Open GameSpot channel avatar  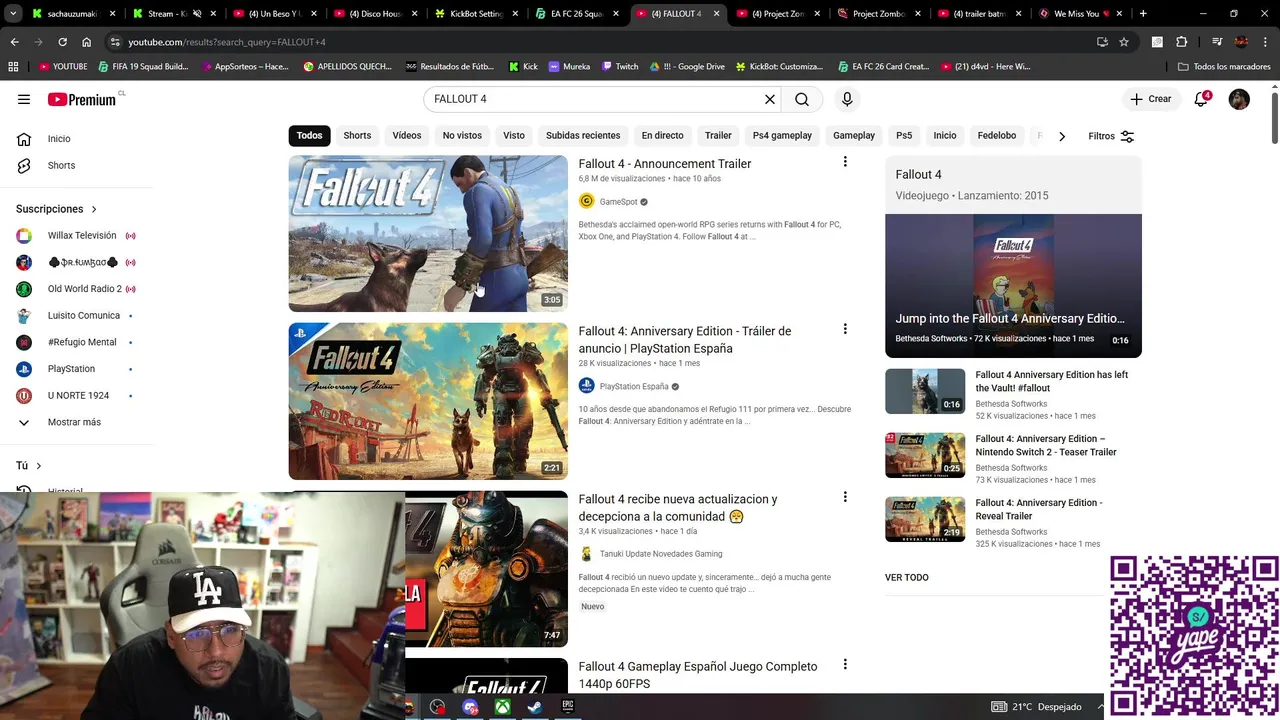pyautogui.click(x=587, y=202)
